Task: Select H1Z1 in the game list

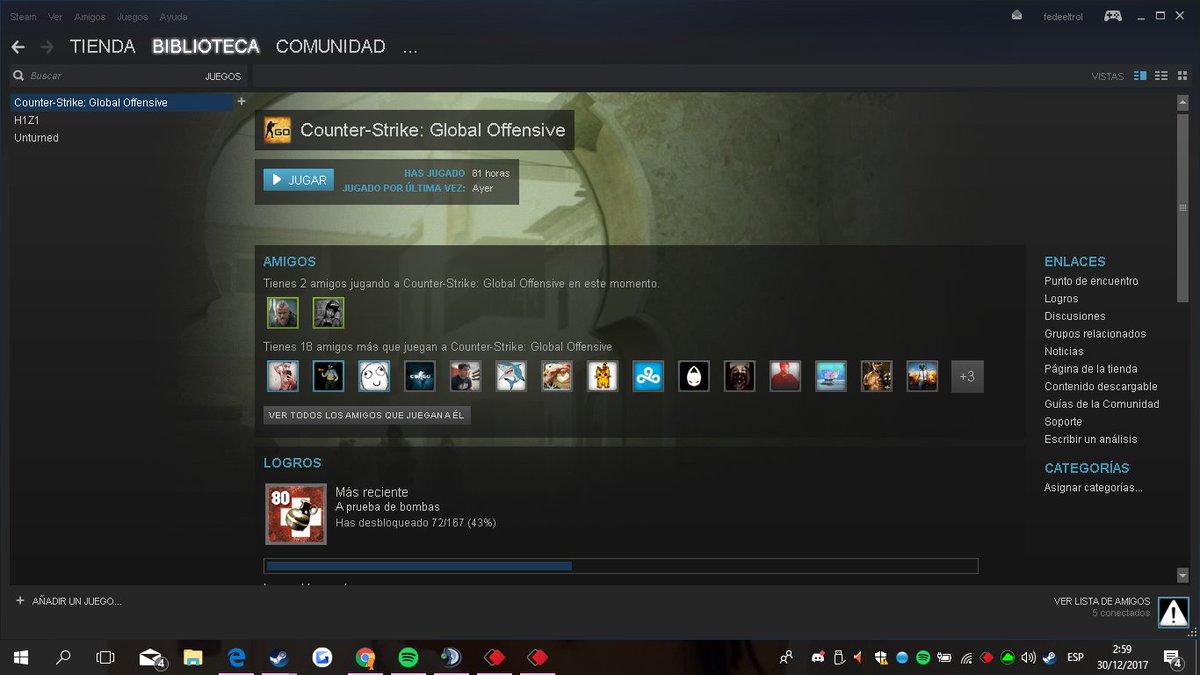Action: (27, 120)
